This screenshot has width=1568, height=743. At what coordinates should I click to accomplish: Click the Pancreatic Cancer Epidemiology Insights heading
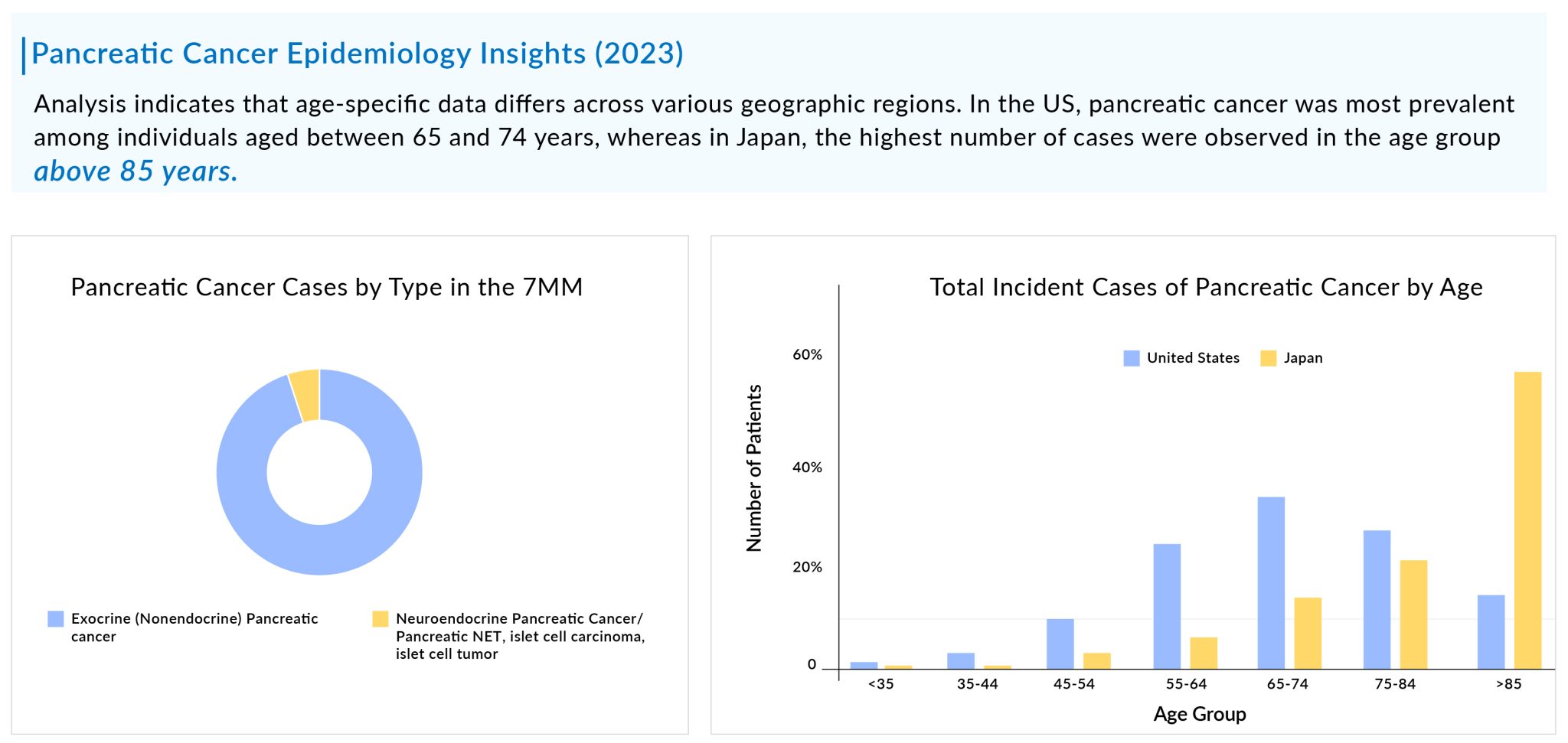357,54
